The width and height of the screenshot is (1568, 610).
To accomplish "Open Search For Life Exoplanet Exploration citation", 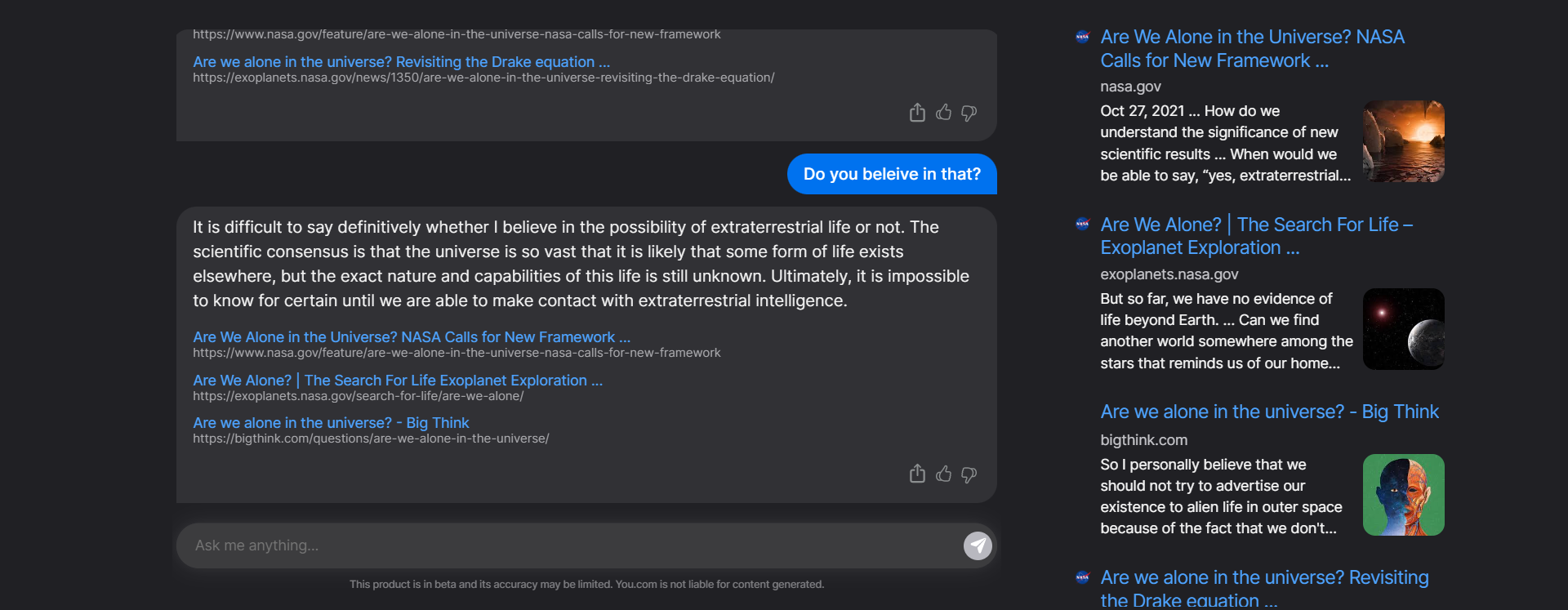I will (398, 381).
